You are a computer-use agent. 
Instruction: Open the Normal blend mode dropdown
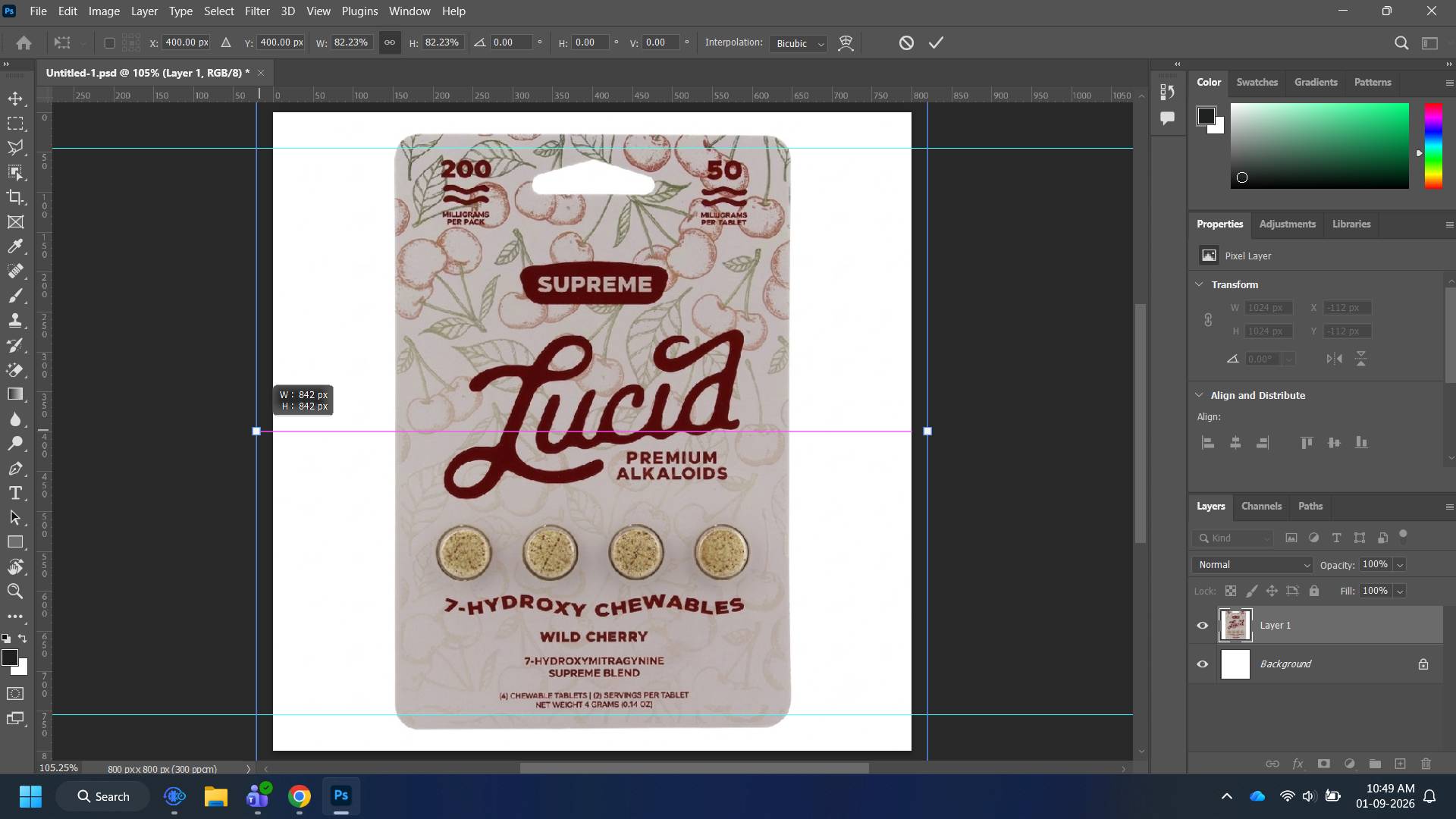(1252, 565)
